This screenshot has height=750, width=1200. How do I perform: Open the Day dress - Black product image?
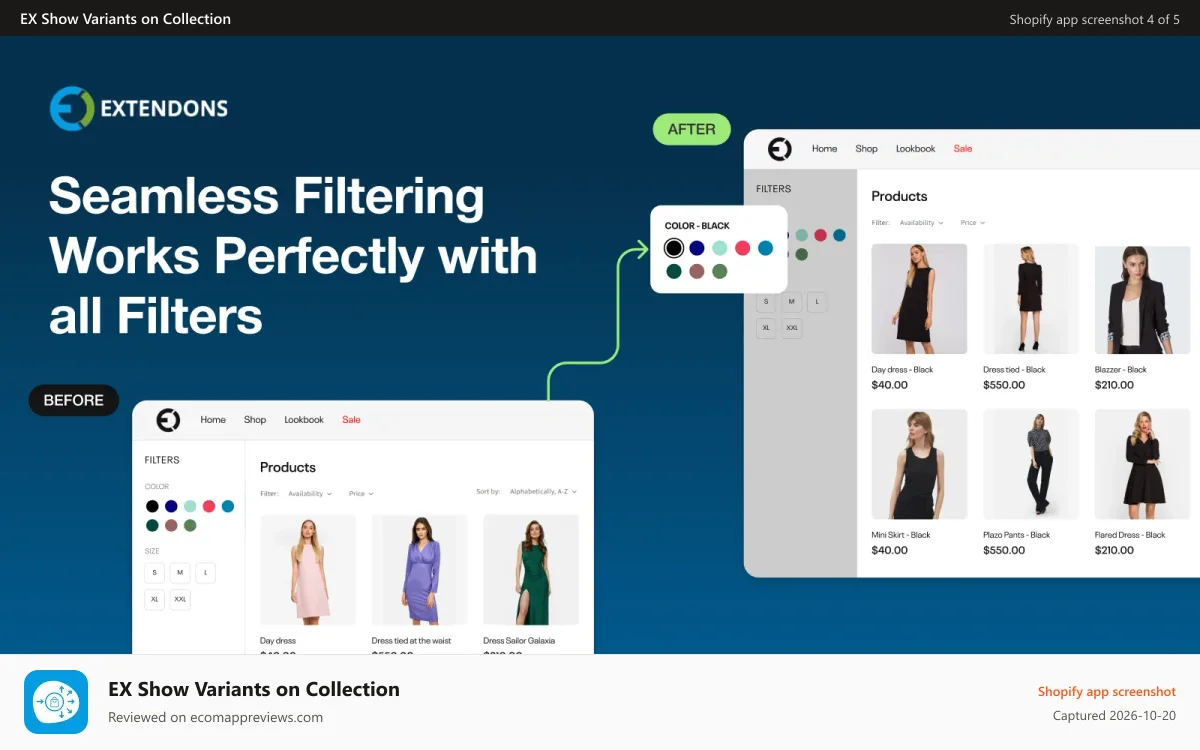(919, 299)
